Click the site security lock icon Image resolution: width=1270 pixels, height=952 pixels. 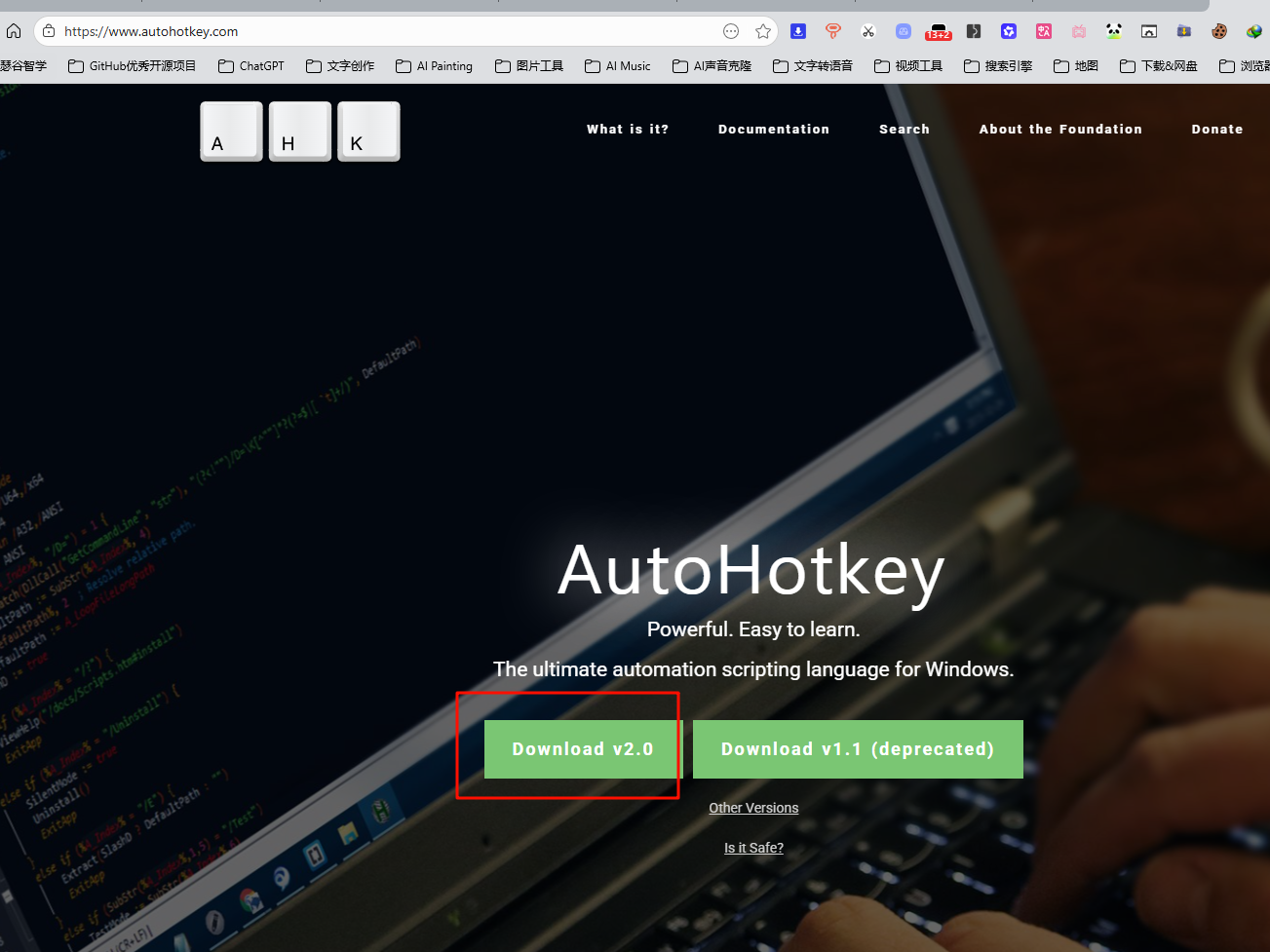(x=49, y=31)
